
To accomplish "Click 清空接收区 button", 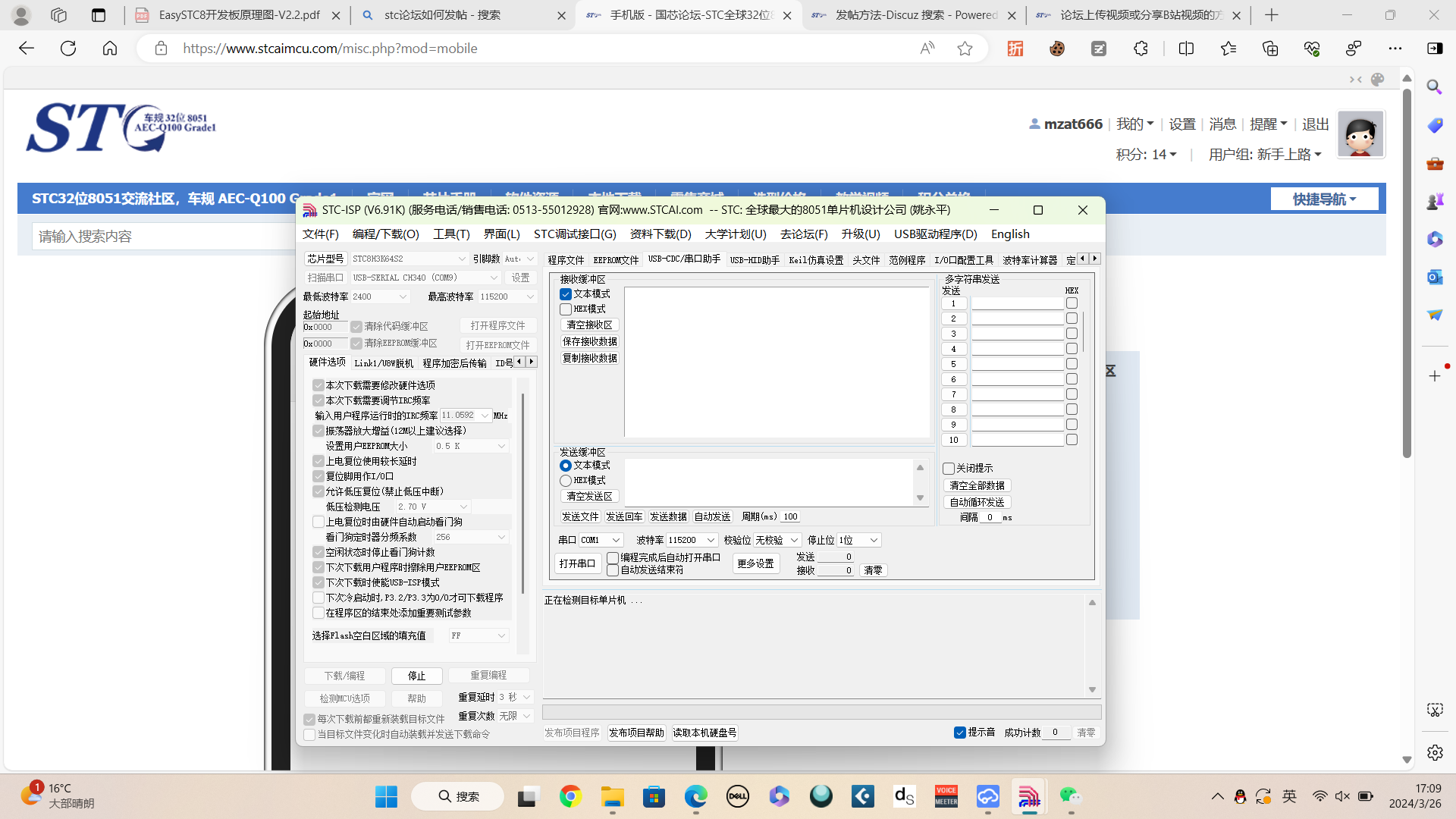I will [x=590, y=325].
